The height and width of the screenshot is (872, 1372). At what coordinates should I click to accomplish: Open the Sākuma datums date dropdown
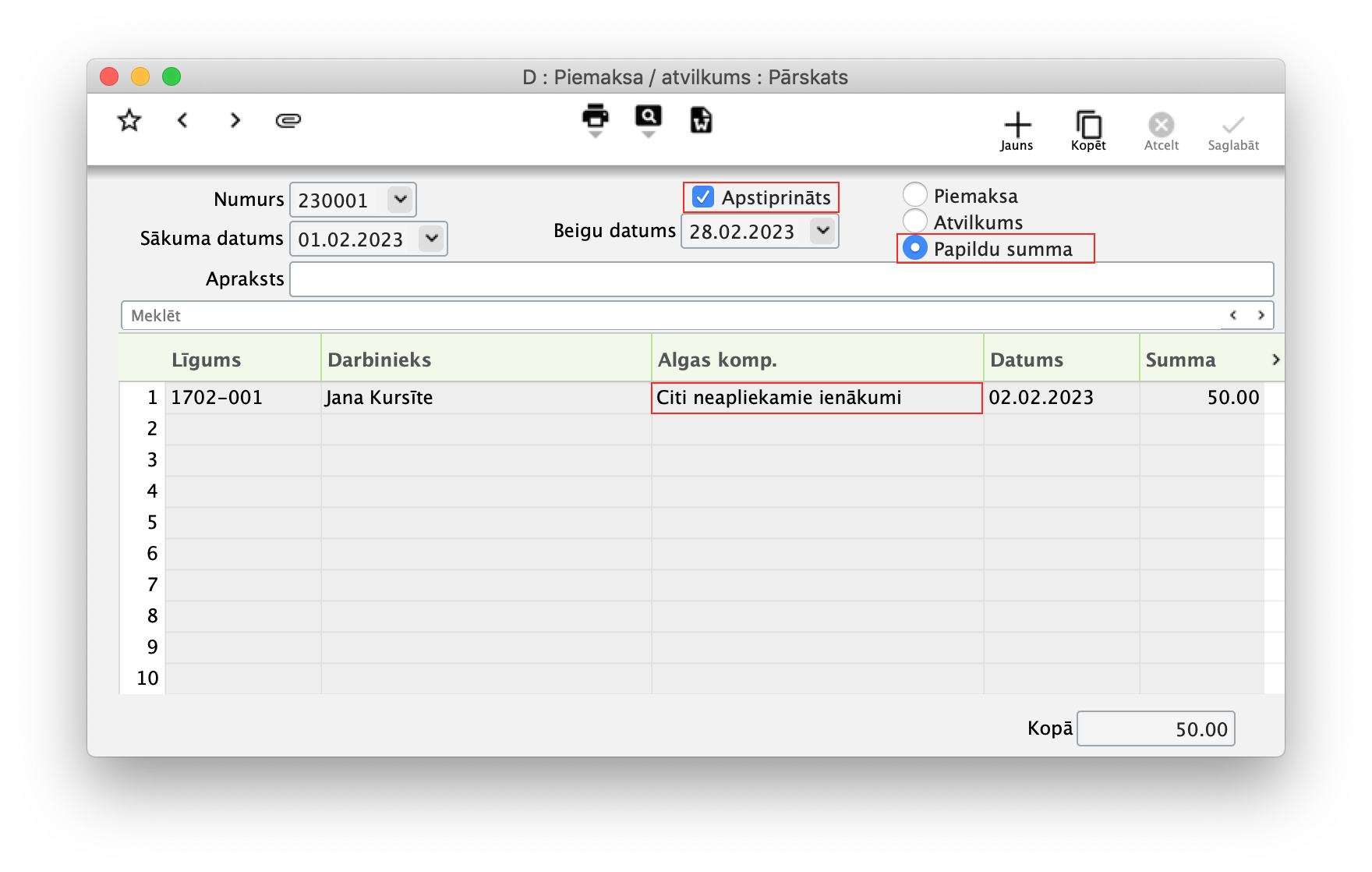pyautogui.click(x=432, y=238)
